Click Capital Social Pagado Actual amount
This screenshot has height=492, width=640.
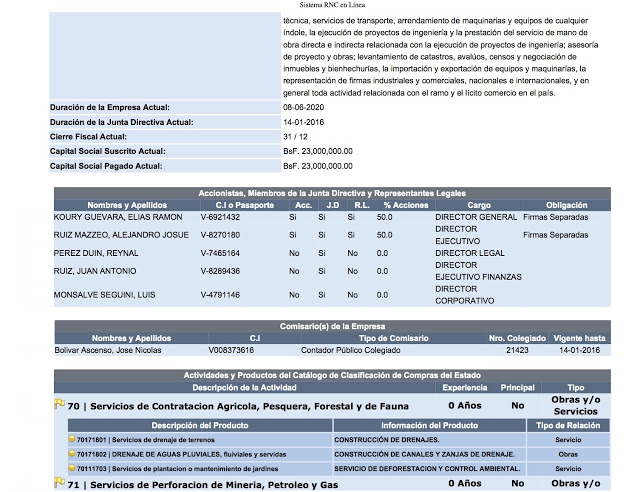click(318, 166)
